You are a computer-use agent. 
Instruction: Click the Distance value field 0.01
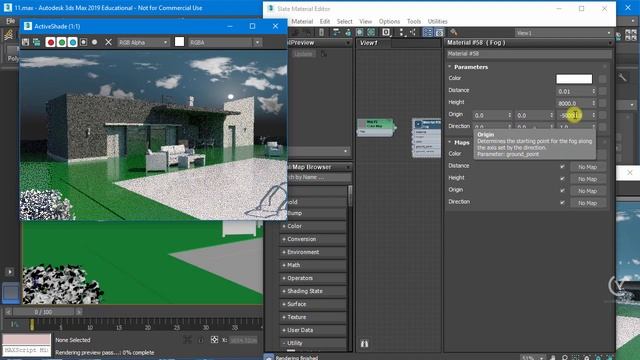(x=573, y=91)
